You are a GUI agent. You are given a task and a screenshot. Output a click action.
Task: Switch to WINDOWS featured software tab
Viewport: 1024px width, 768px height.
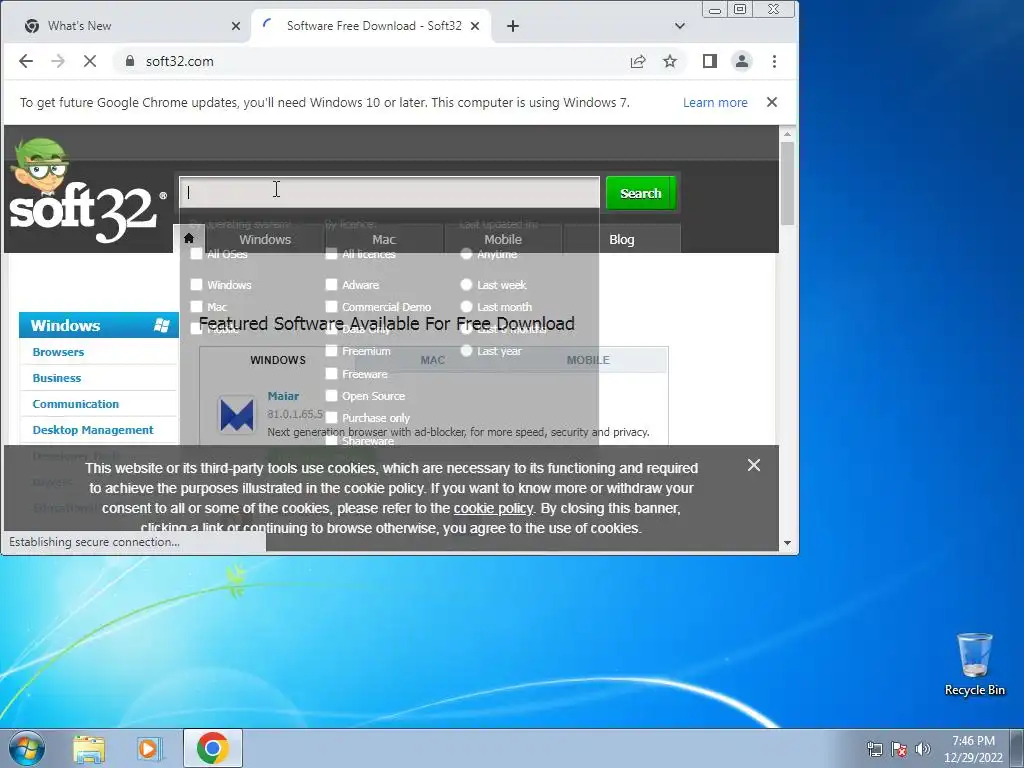(x=278, y=360)
